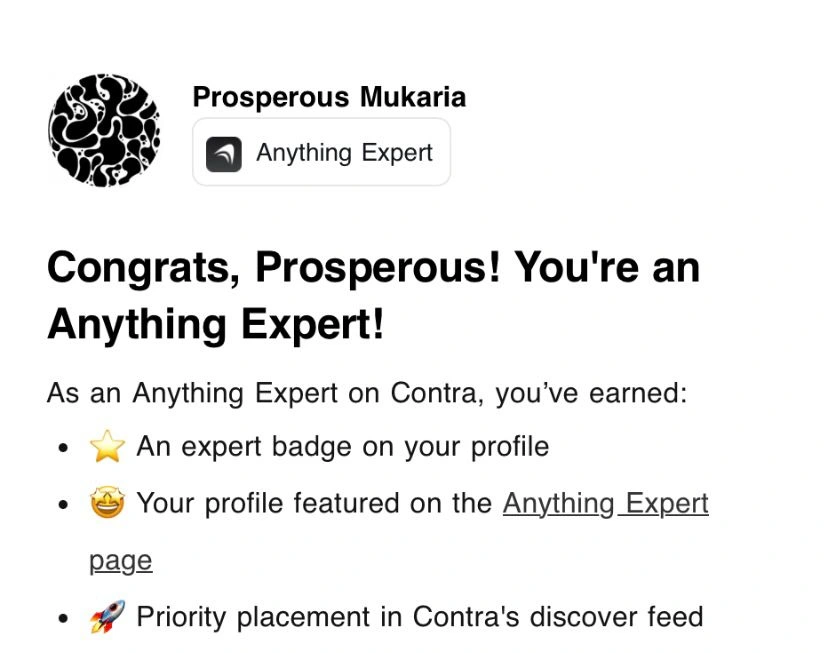
Task: Click the star emoji icon
Action: [x=107, y=447]
